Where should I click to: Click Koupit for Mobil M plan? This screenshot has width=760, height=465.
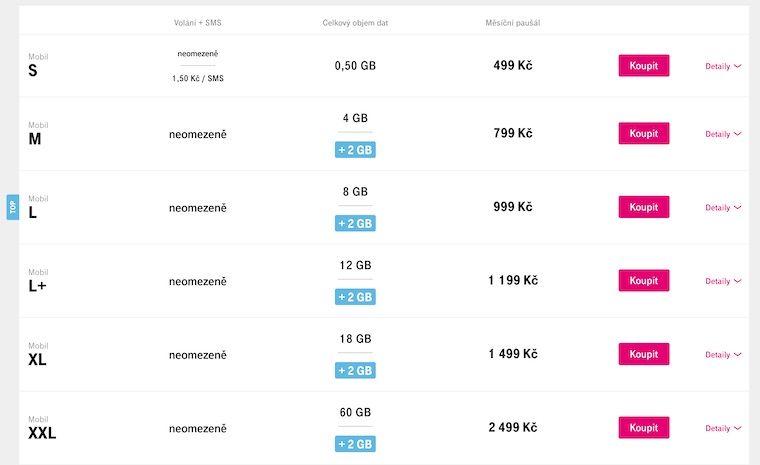point(643,134)
